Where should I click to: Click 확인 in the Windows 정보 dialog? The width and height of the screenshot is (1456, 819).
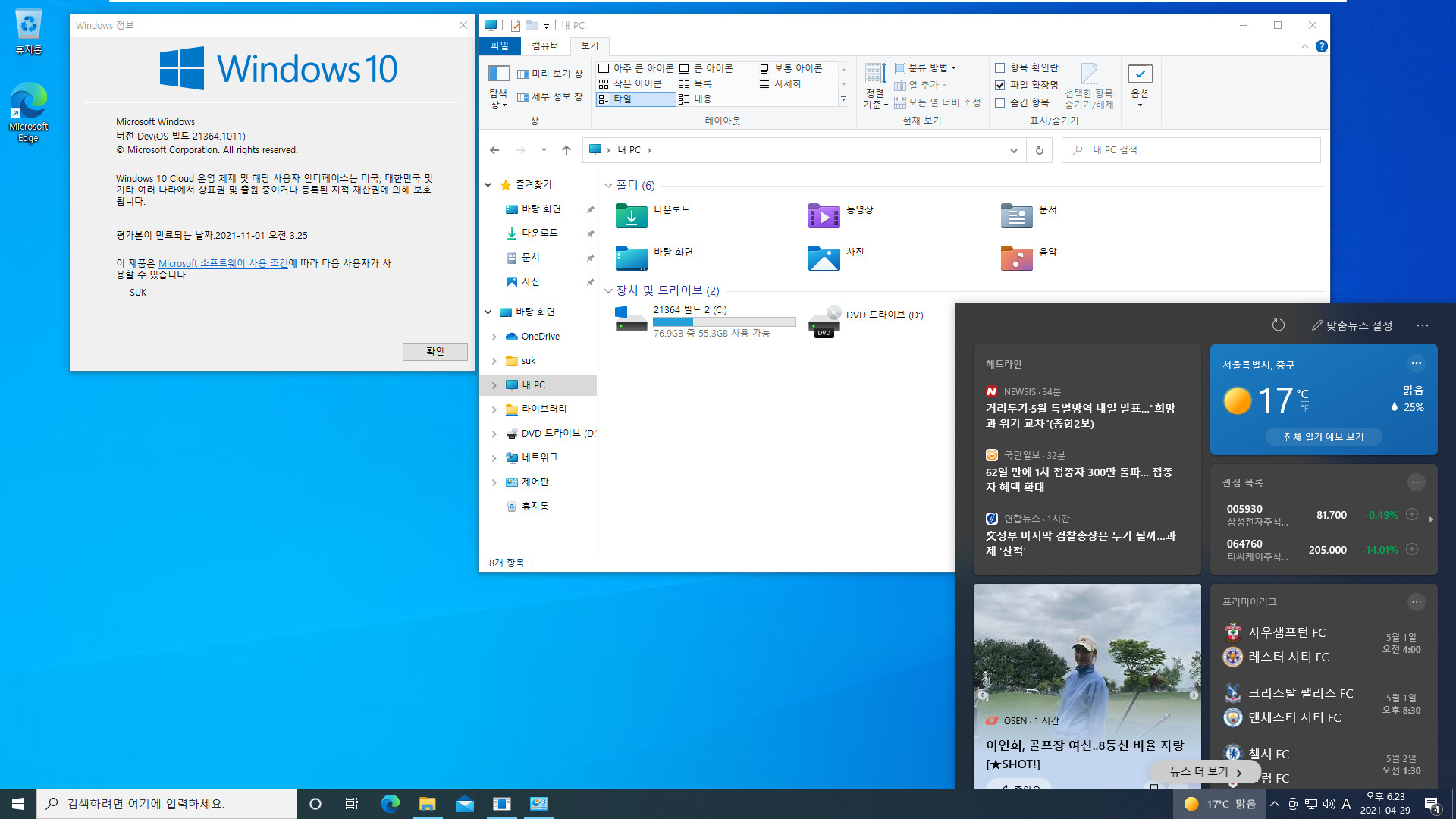[x=435, y=351]
